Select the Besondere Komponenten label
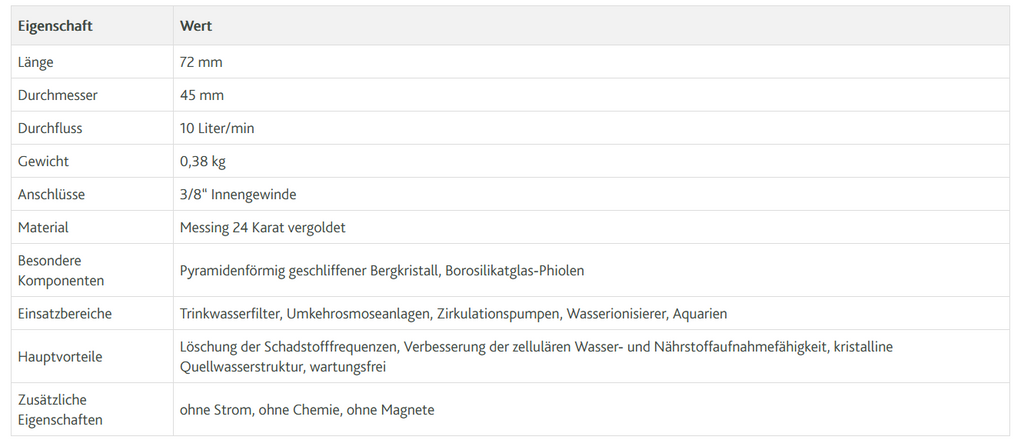This screenshot has height=440, width=1024. pyautogui.click(x=61, y=270)
